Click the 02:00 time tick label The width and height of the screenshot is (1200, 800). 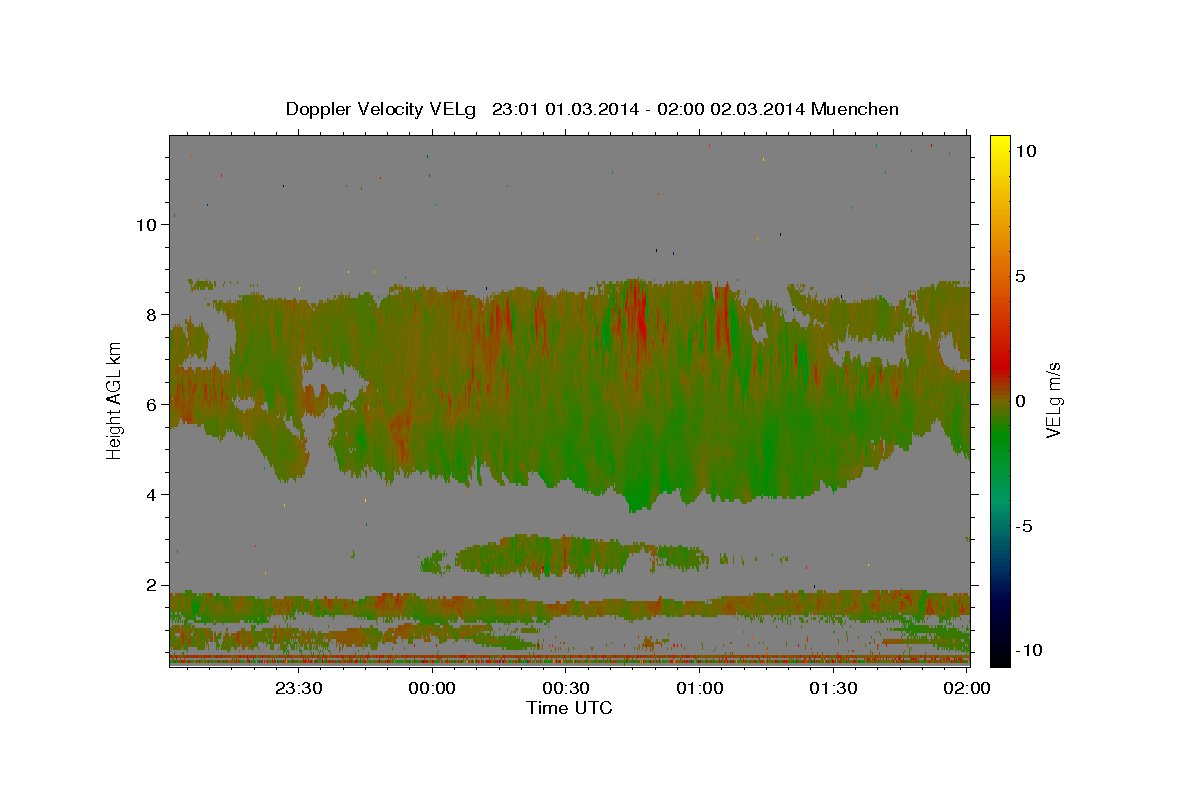pyautogui.click(x=966, y=689)
